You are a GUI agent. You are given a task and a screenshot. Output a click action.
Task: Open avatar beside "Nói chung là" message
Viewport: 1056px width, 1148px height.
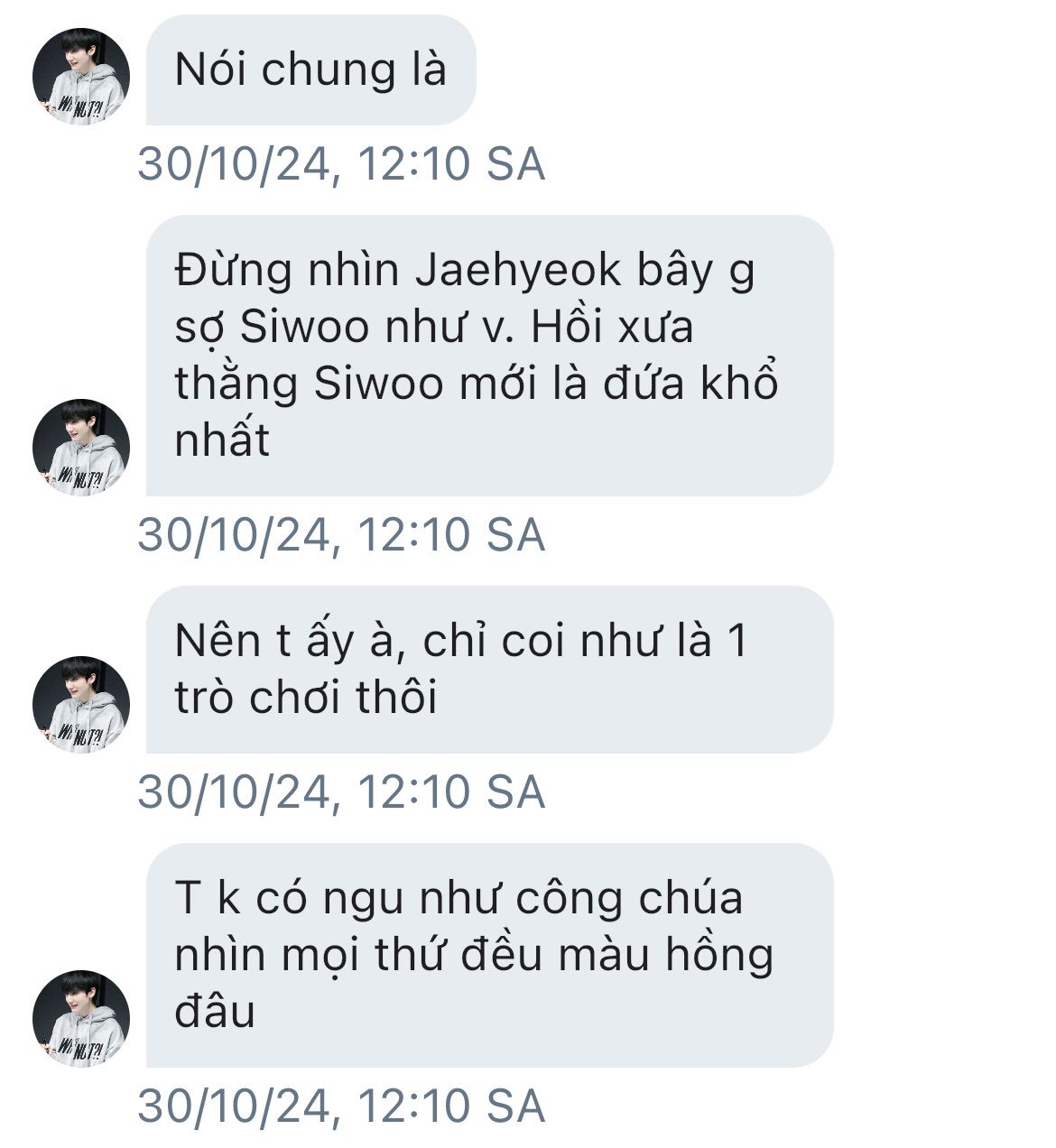tap(81, 76)
